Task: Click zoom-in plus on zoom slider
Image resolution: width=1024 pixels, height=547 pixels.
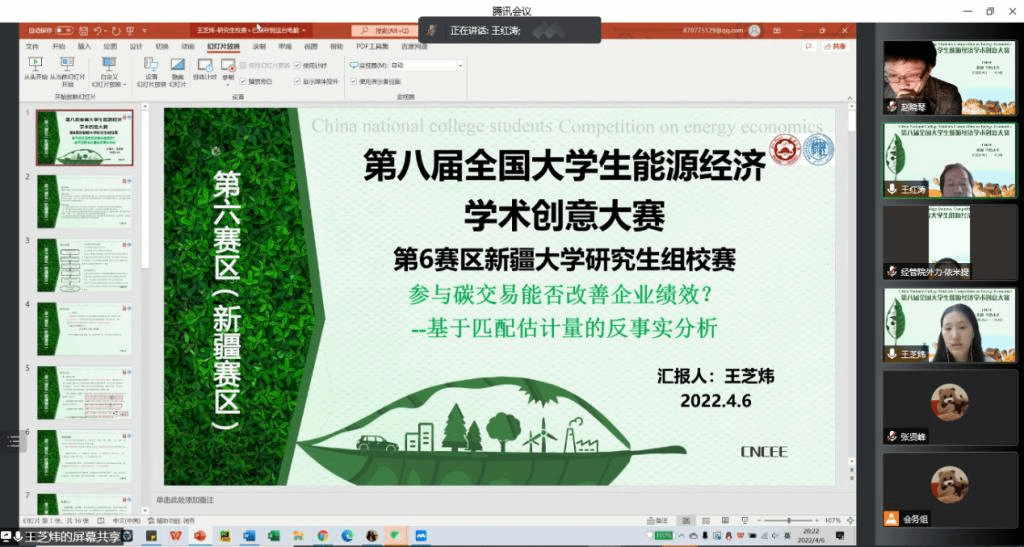Action: 816,520
